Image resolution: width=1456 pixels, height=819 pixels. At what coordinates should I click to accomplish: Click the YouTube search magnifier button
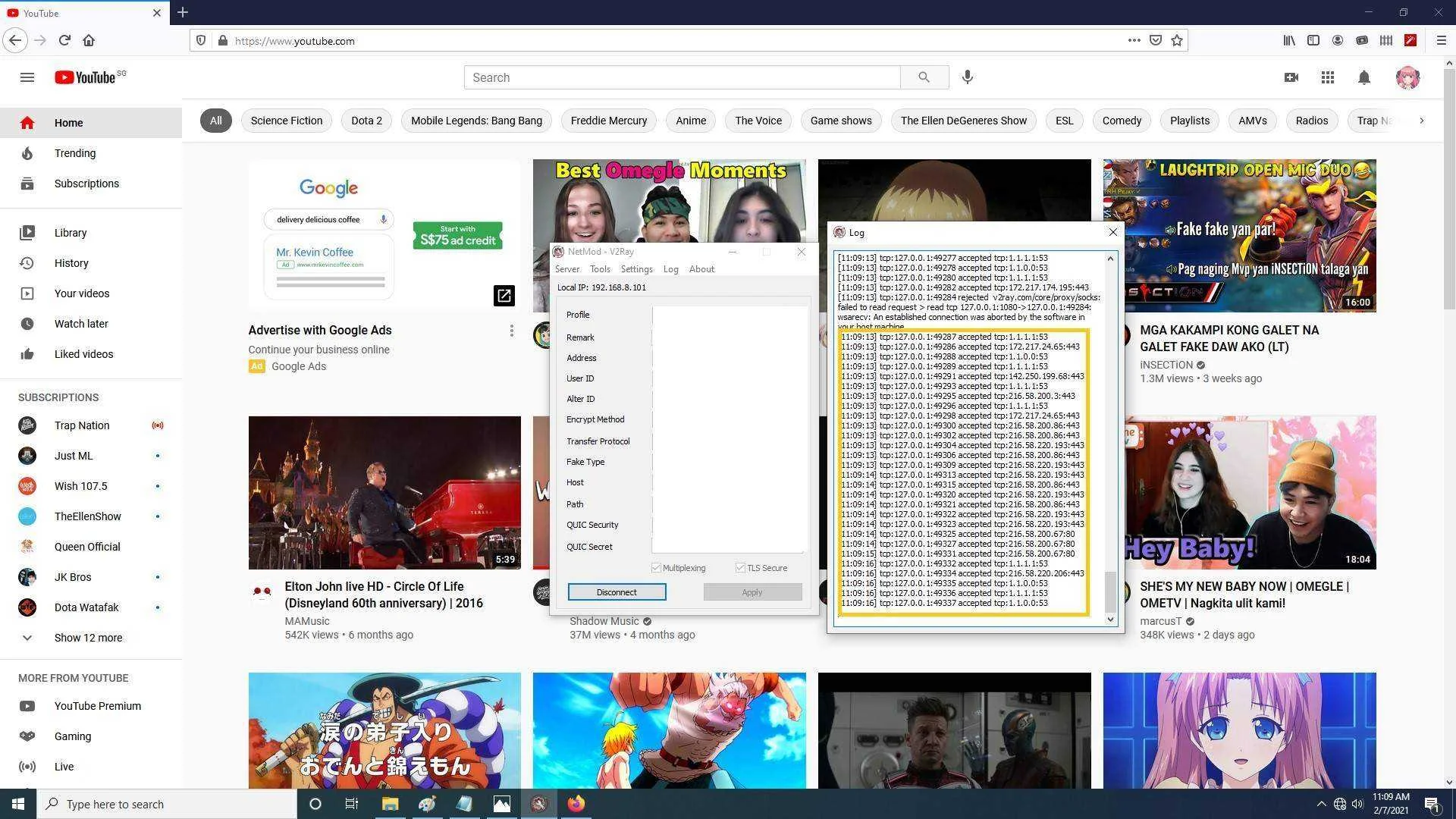pos(924,77)
